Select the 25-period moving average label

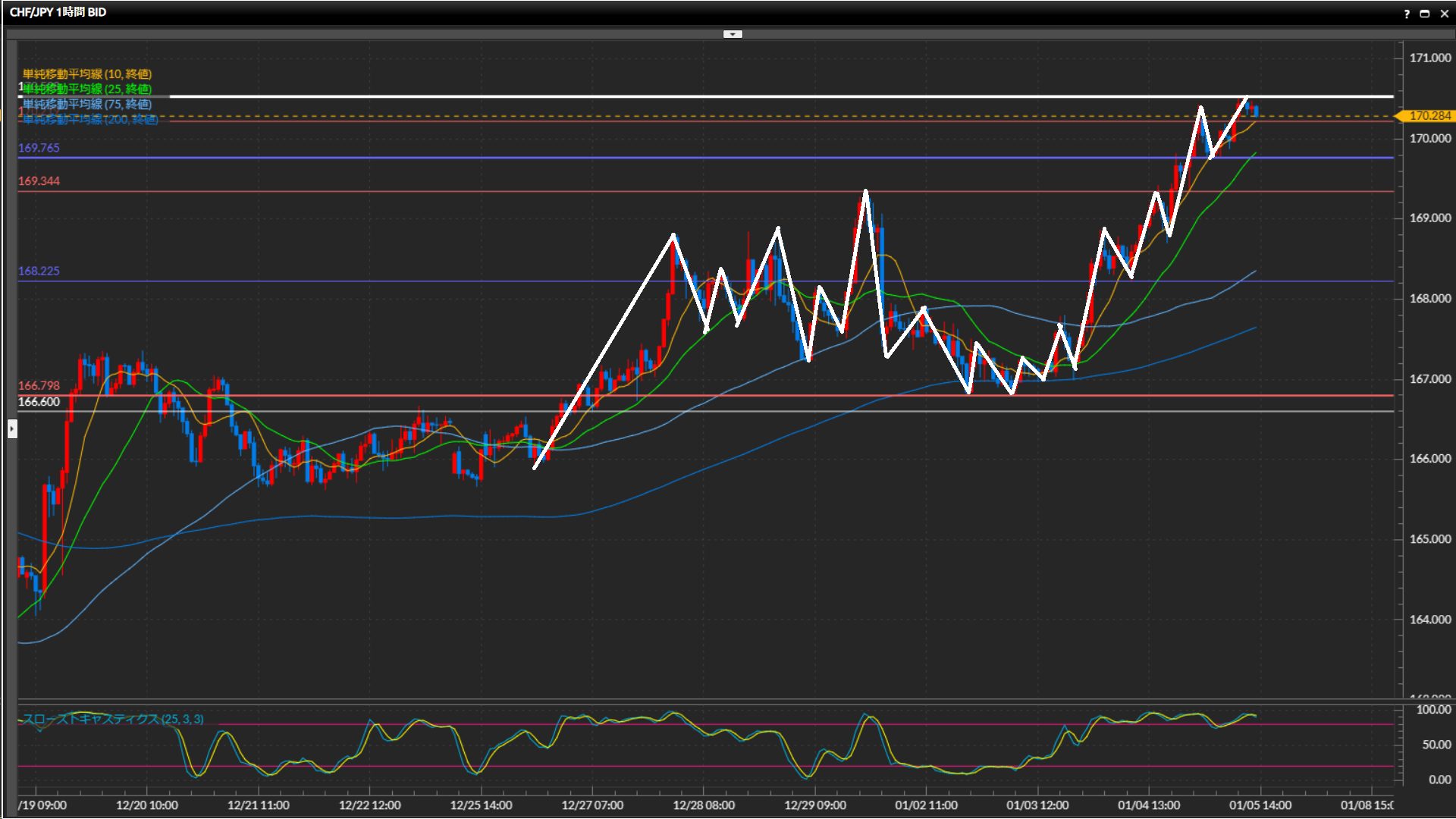(87, 89)
